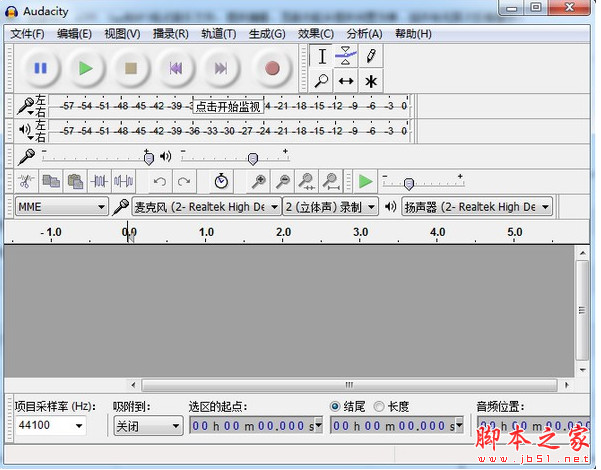This screenshot has width=601, height=470.
Task: Open the microphone recording device dropdown
Action: pyautogui.click(x=206, y=207)
